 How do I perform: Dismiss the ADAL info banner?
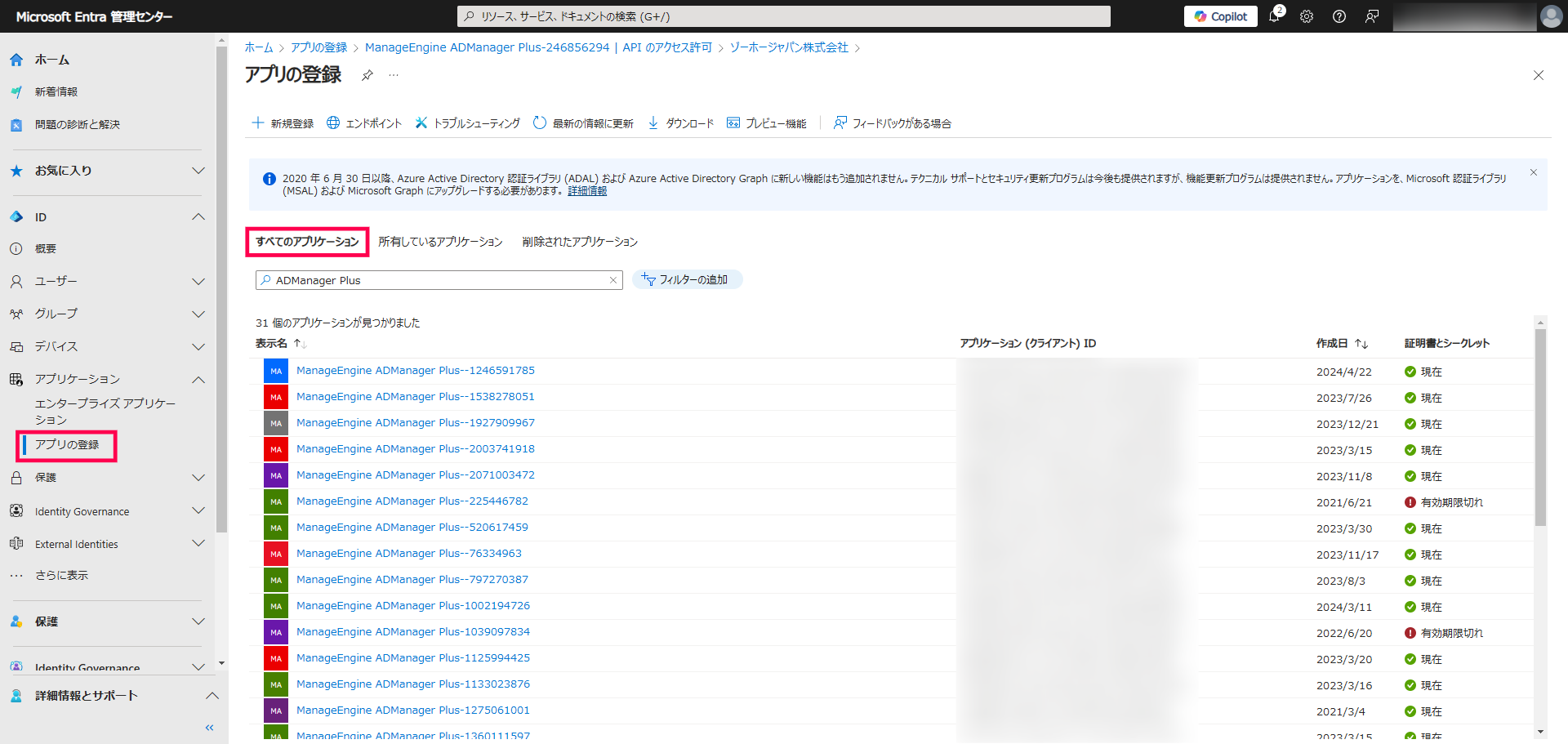[1534, 172]
